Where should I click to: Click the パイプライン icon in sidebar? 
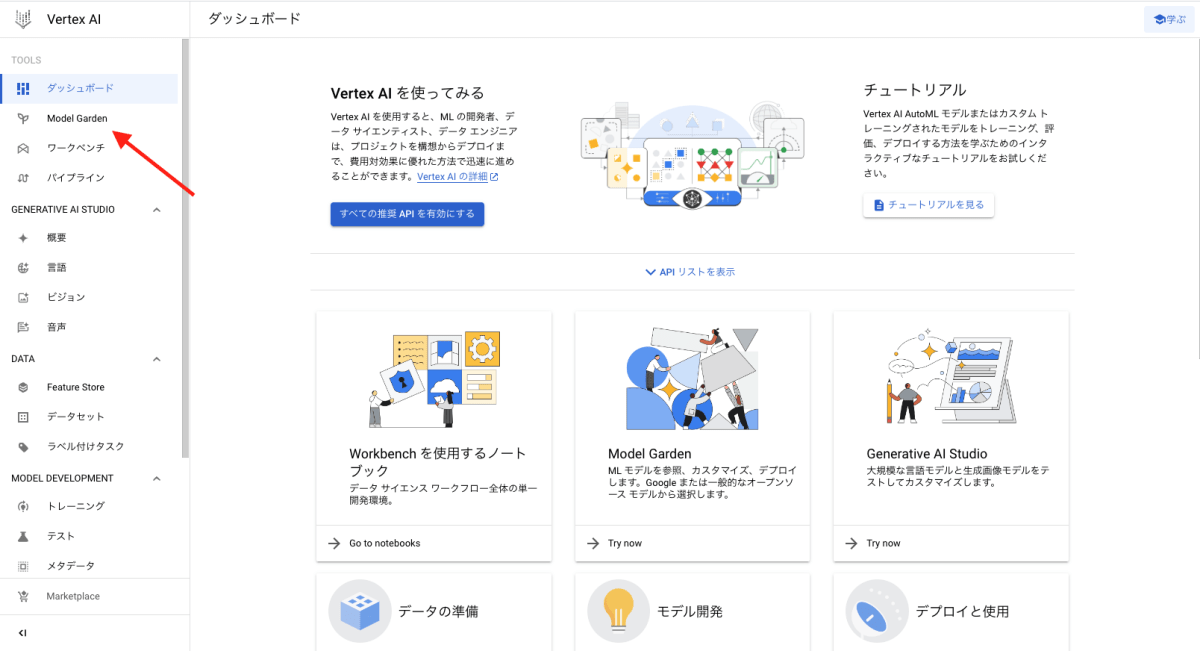pyautogui.click(x=23, y=178)
